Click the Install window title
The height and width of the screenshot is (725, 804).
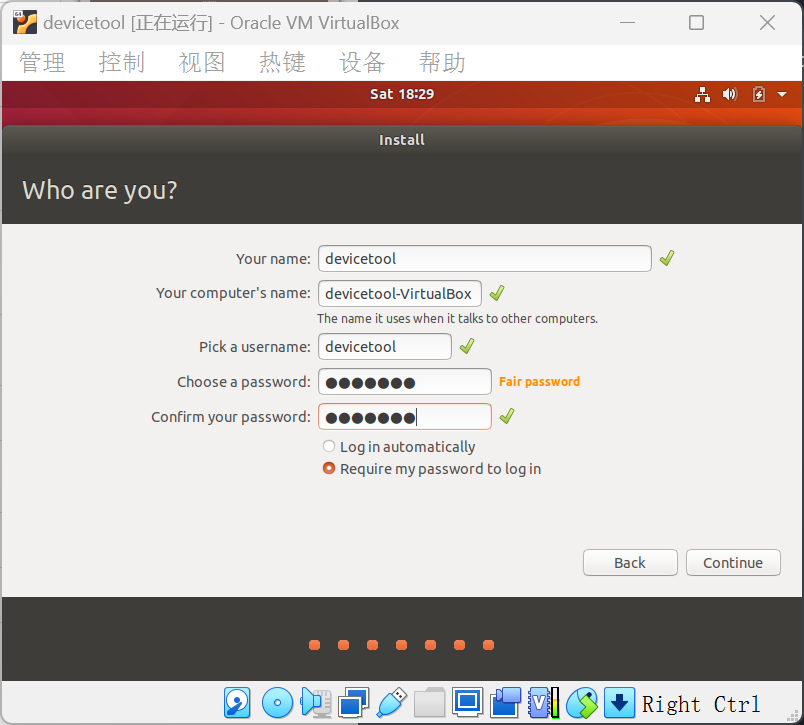401,140
